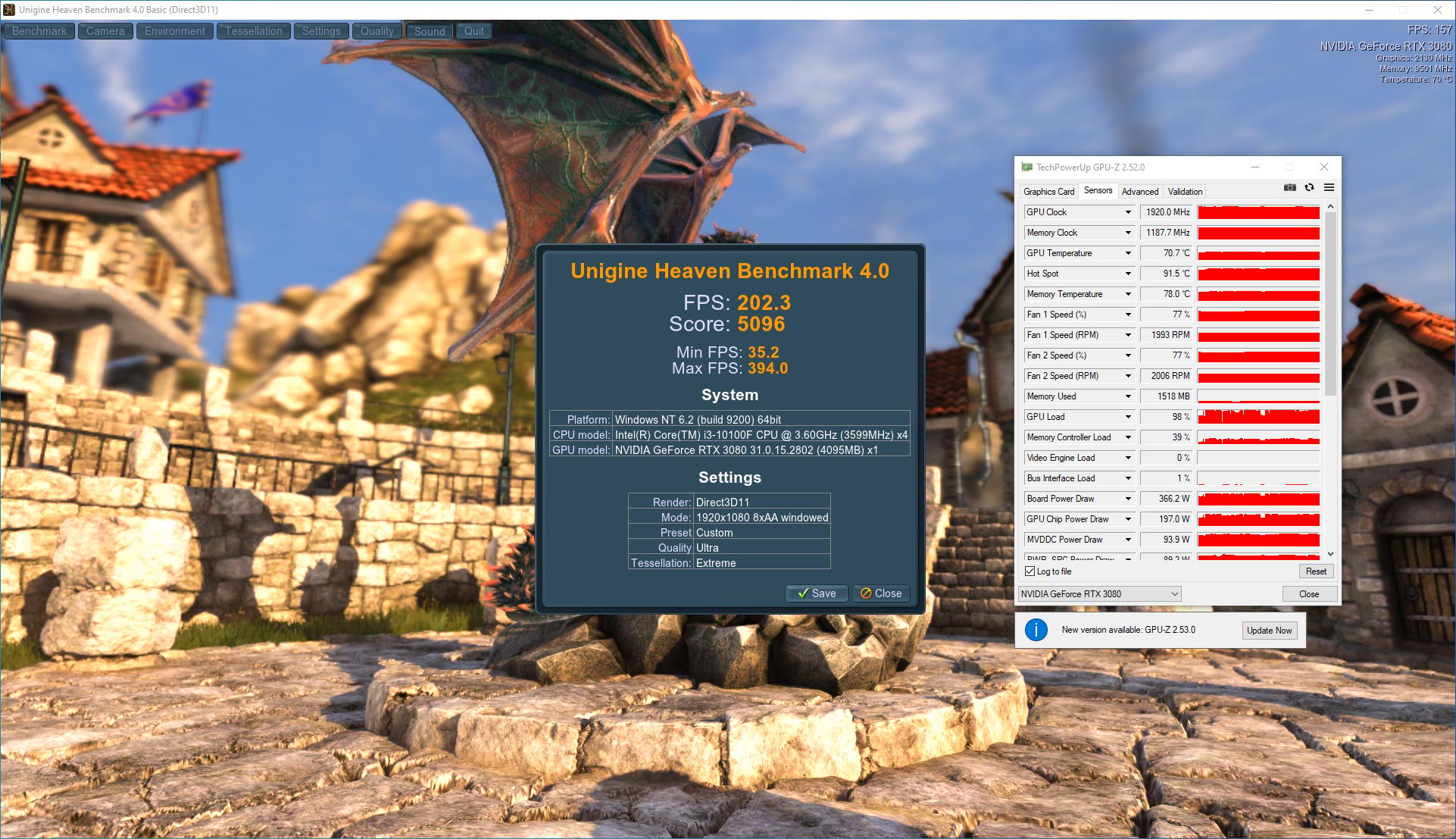Save the benchmark results
The height and width of the screenshot is (839, 1456).
817,593
